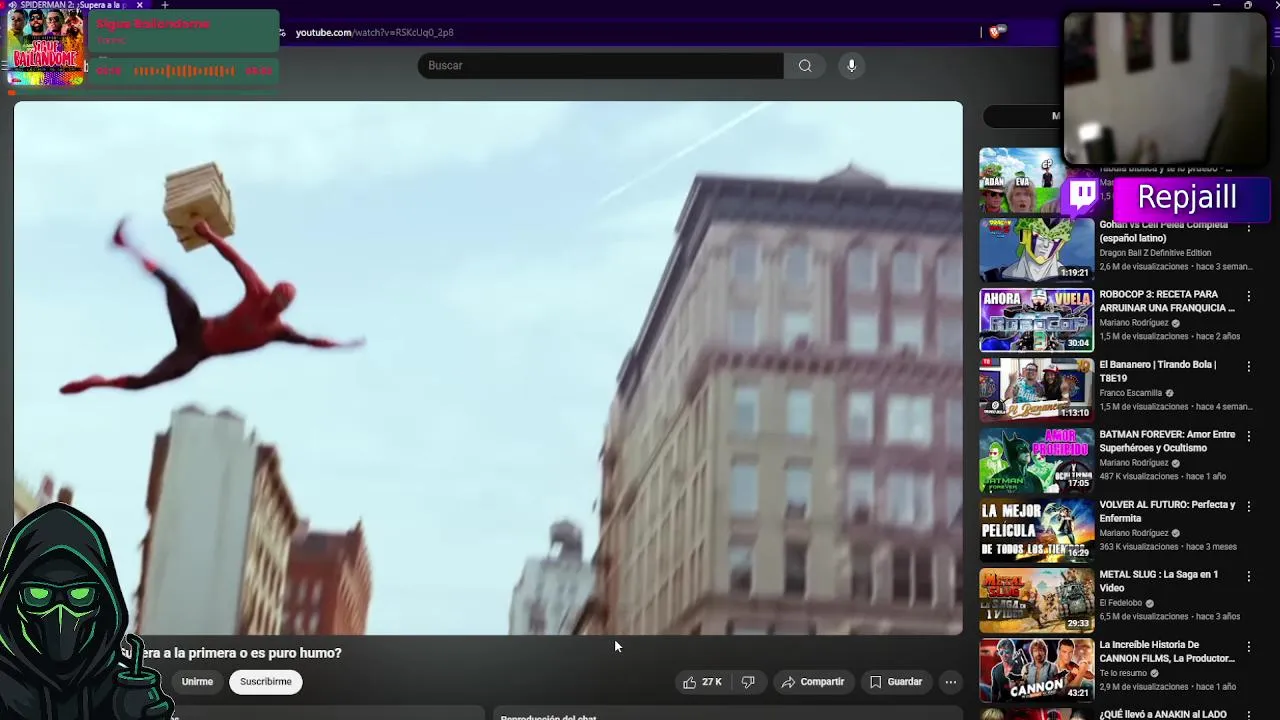Focus the Buscar search field
Viewport: 1280px width, 720px height.
point(600,66)
